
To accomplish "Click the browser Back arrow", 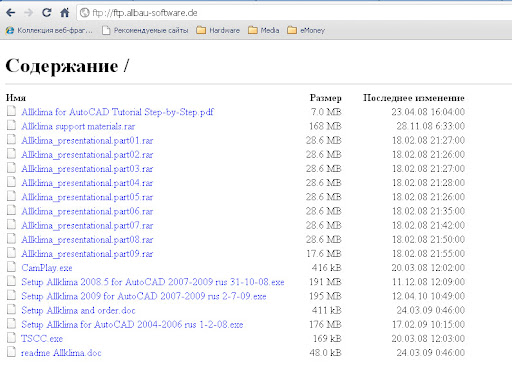I will pos(11,13).
